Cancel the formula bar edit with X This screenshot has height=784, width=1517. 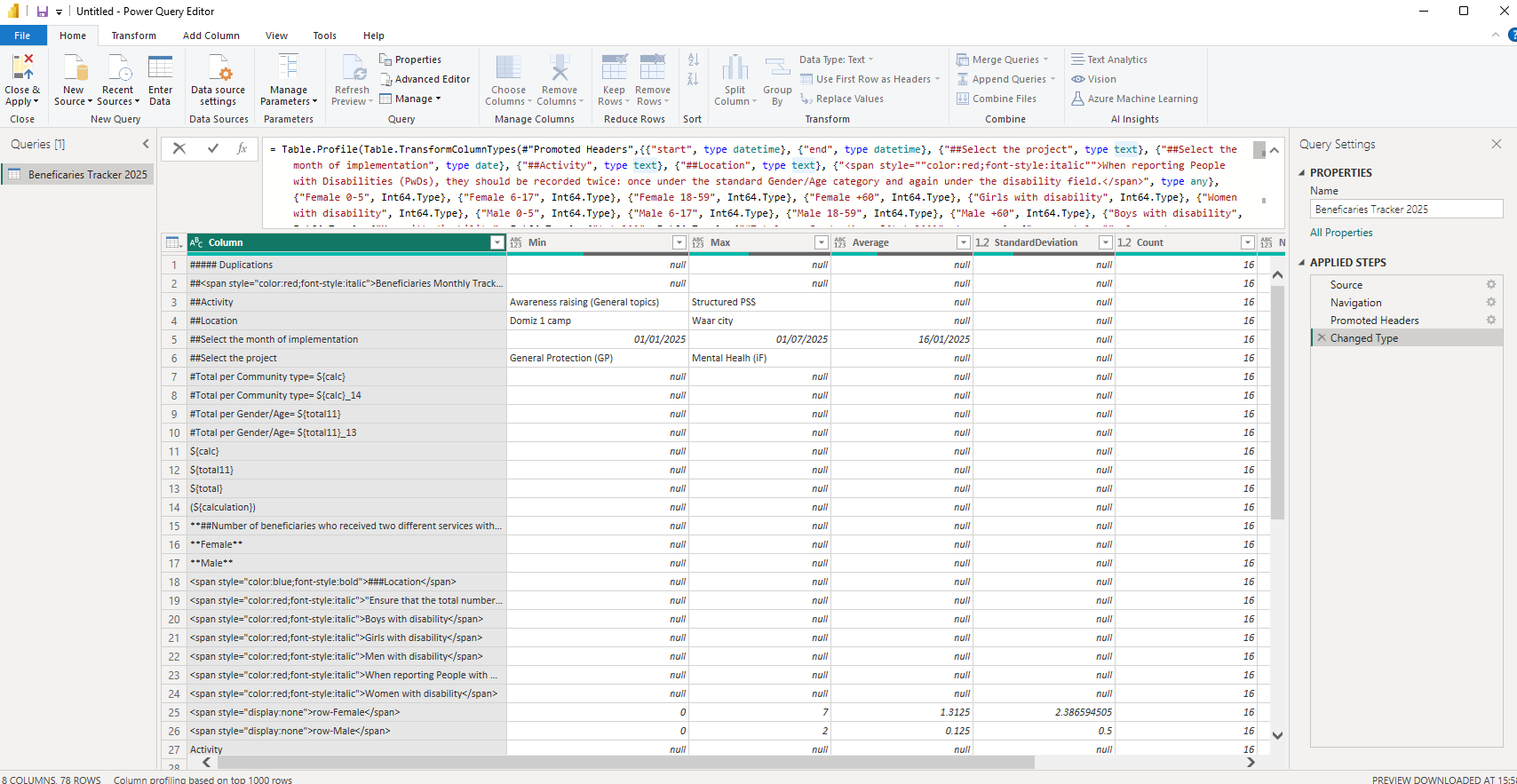point(179,148)
